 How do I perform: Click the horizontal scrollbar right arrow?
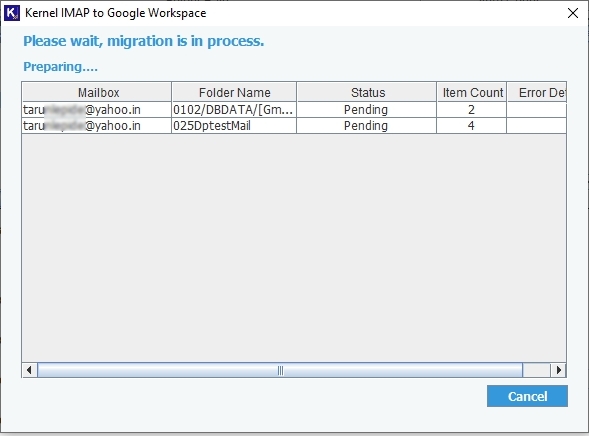pos(559,370)
